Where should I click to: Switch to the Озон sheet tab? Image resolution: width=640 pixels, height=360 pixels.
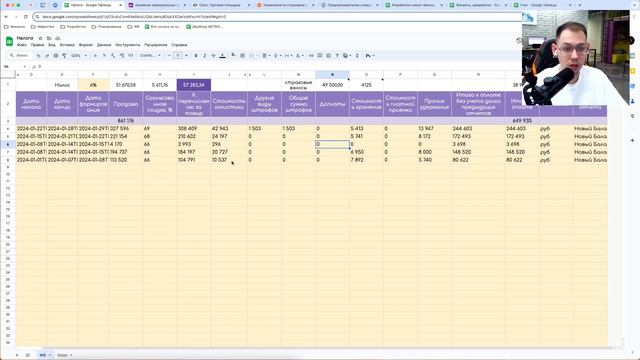64,355
